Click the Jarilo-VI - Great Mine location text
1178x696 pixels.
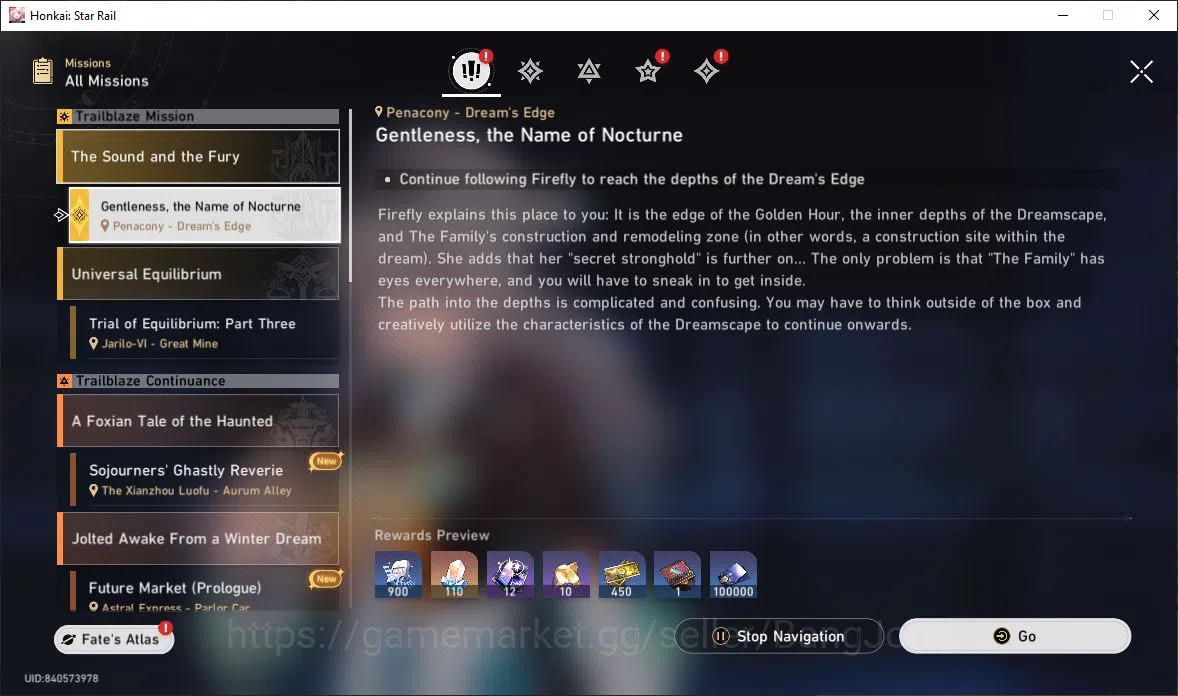[x=159, y=343]
